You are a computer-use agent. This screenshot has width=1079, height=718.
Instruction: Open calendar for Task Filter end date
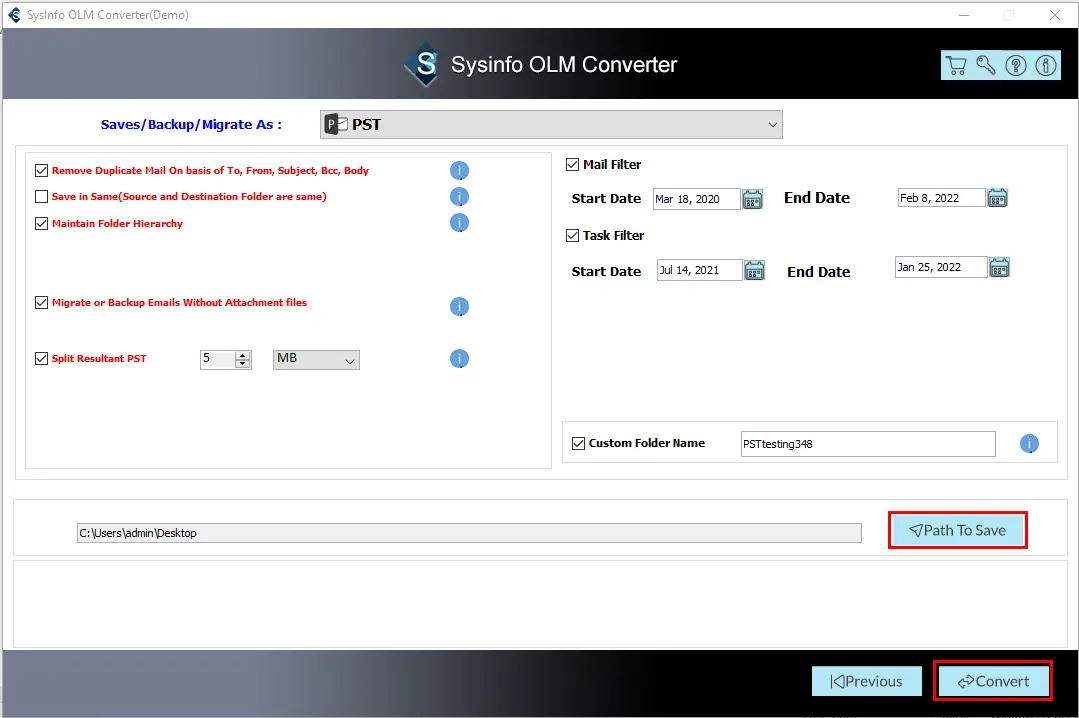(x=999, y=267)
